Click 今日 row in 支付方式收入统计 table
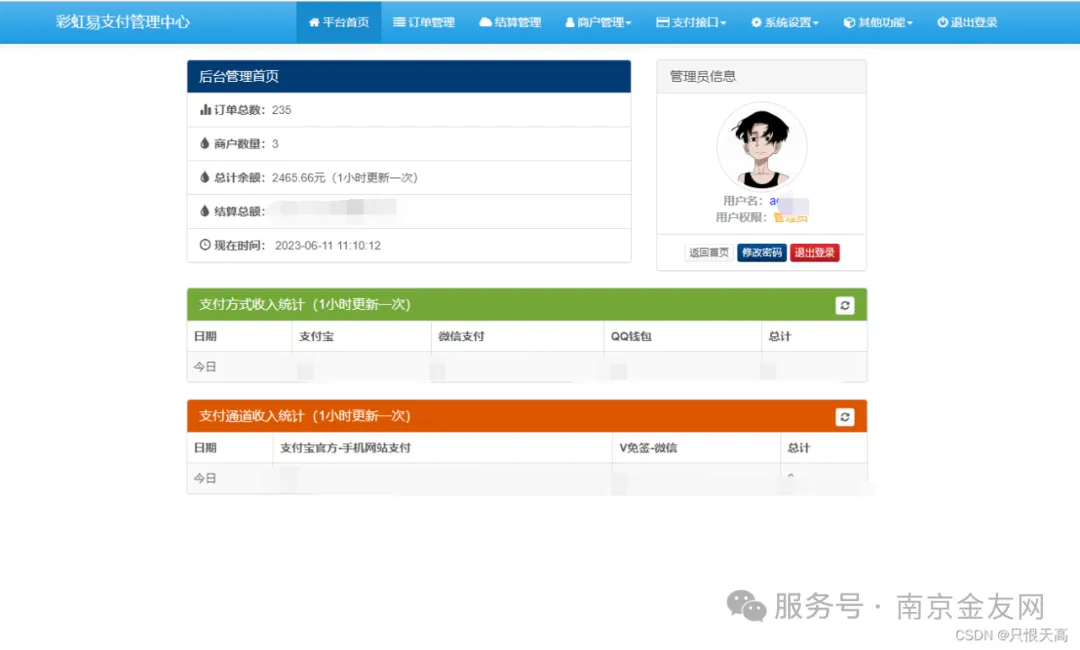The image size is (1080, 650). (527, 367)
